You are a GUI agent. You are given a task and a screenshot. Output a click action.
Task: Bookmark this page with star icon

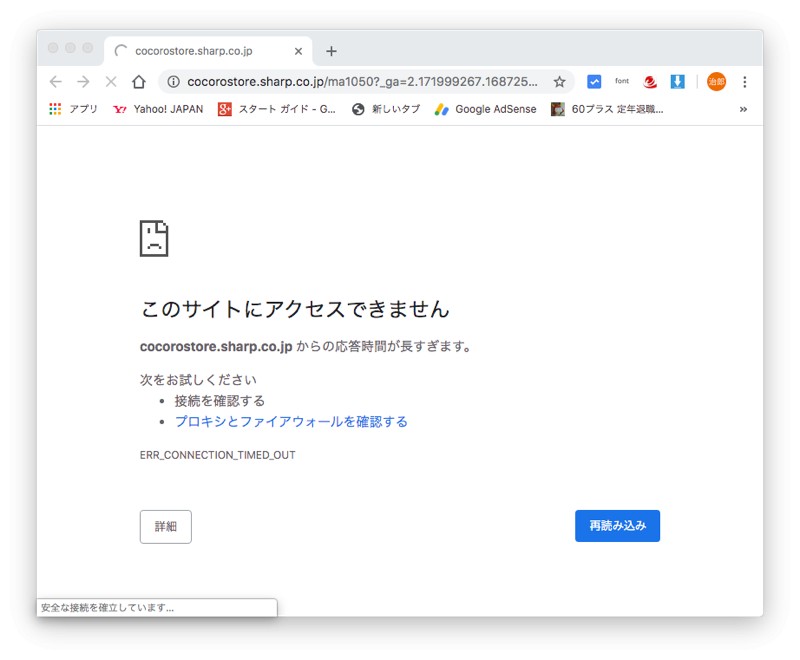click(559, 82)
